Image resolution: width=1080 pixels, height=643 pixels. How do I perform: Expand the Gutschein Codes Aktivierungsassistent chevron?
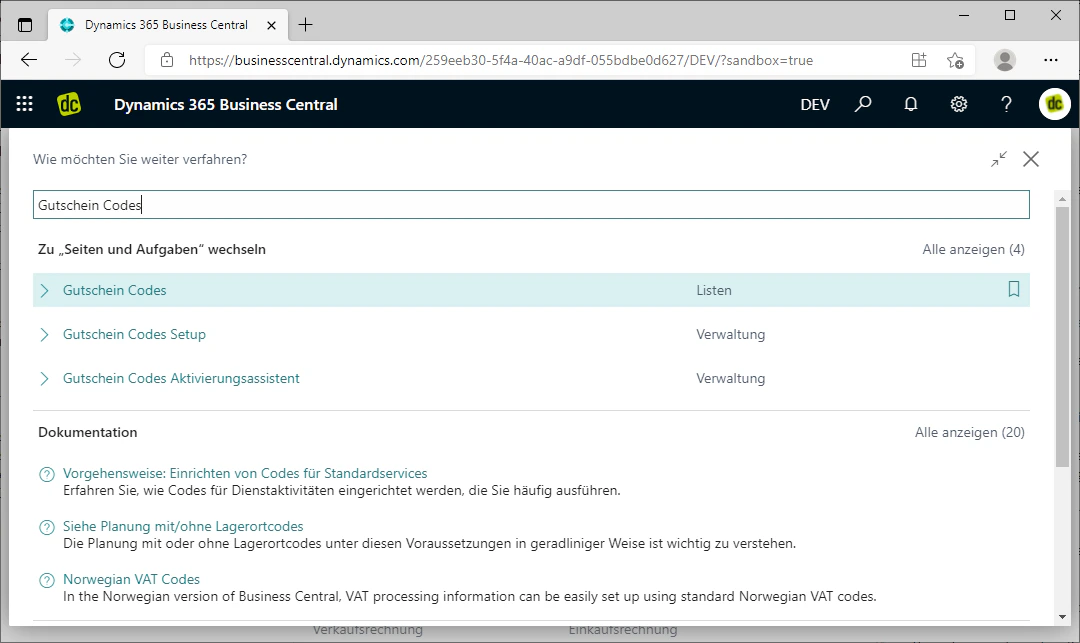[x=45, y=379]
